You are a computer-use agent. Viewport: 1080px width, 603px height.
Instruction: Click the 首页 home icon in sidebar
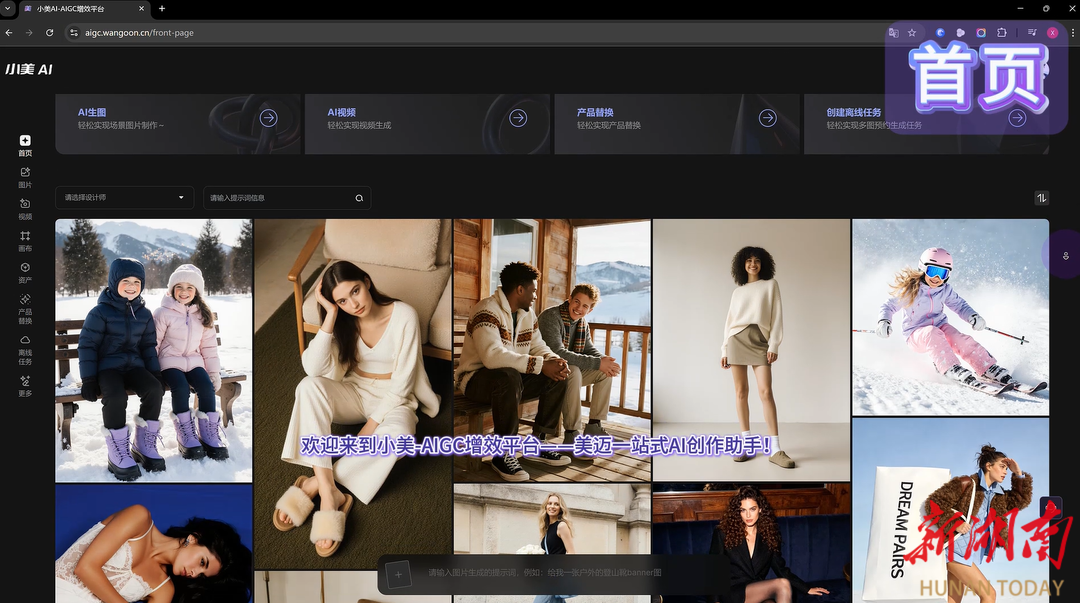point(25,145)
